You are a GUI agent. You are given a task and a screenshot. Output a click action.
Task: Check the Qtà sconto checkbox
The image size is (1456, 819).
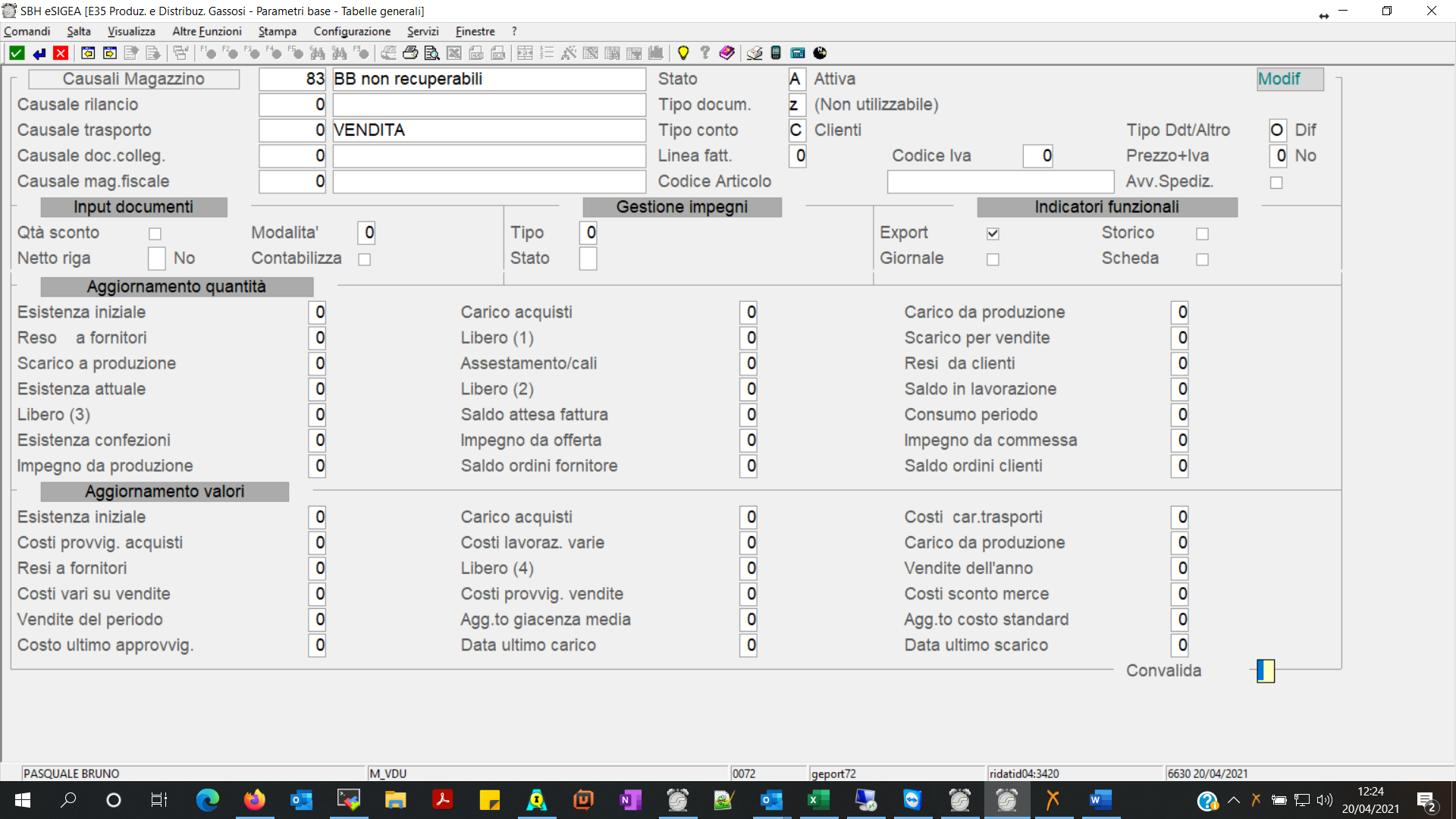click(x=155, y=234)
